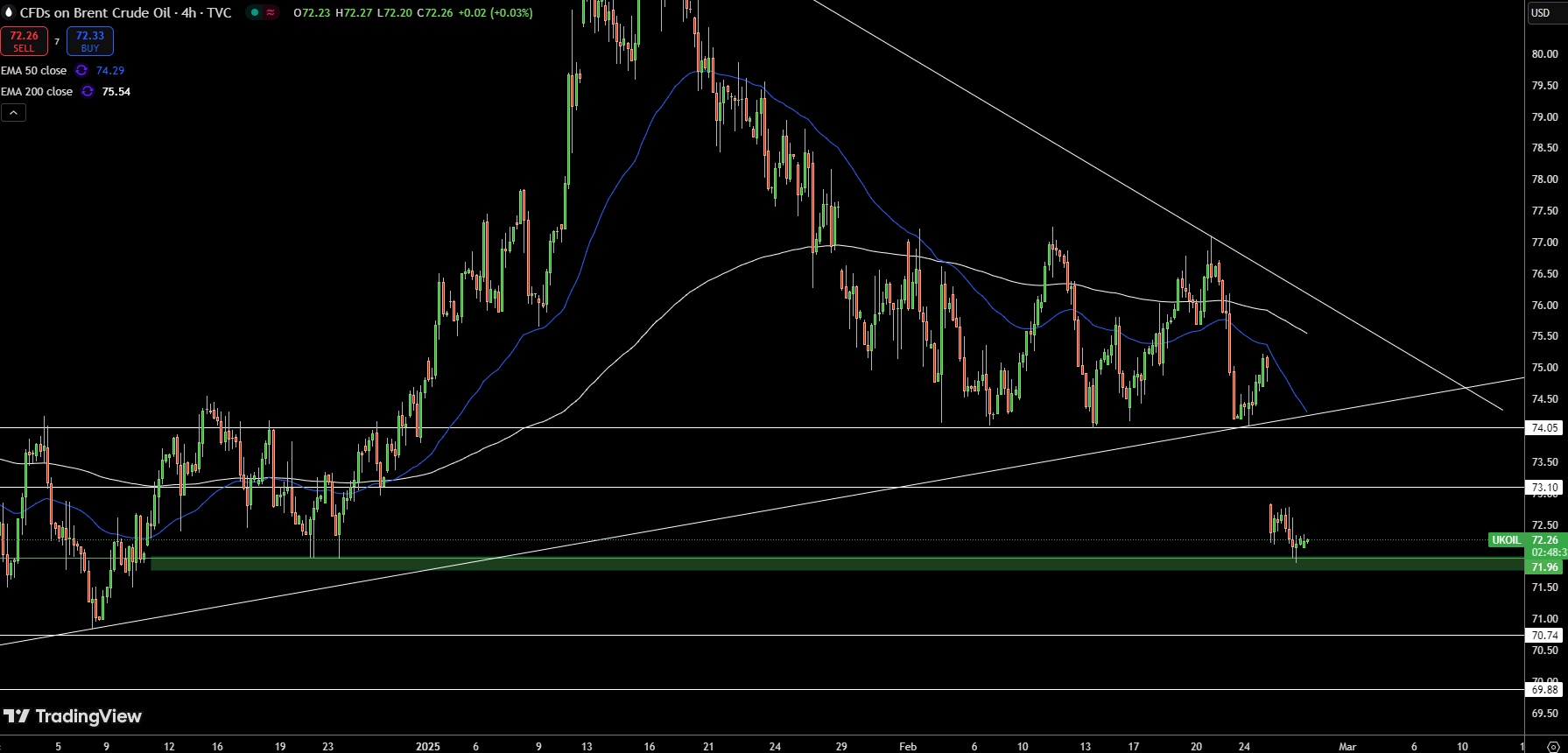Click the 70.74 horizontal line price label
Image resolution: width=1568 pixels, height=753 pixels.
(1544, 635)
